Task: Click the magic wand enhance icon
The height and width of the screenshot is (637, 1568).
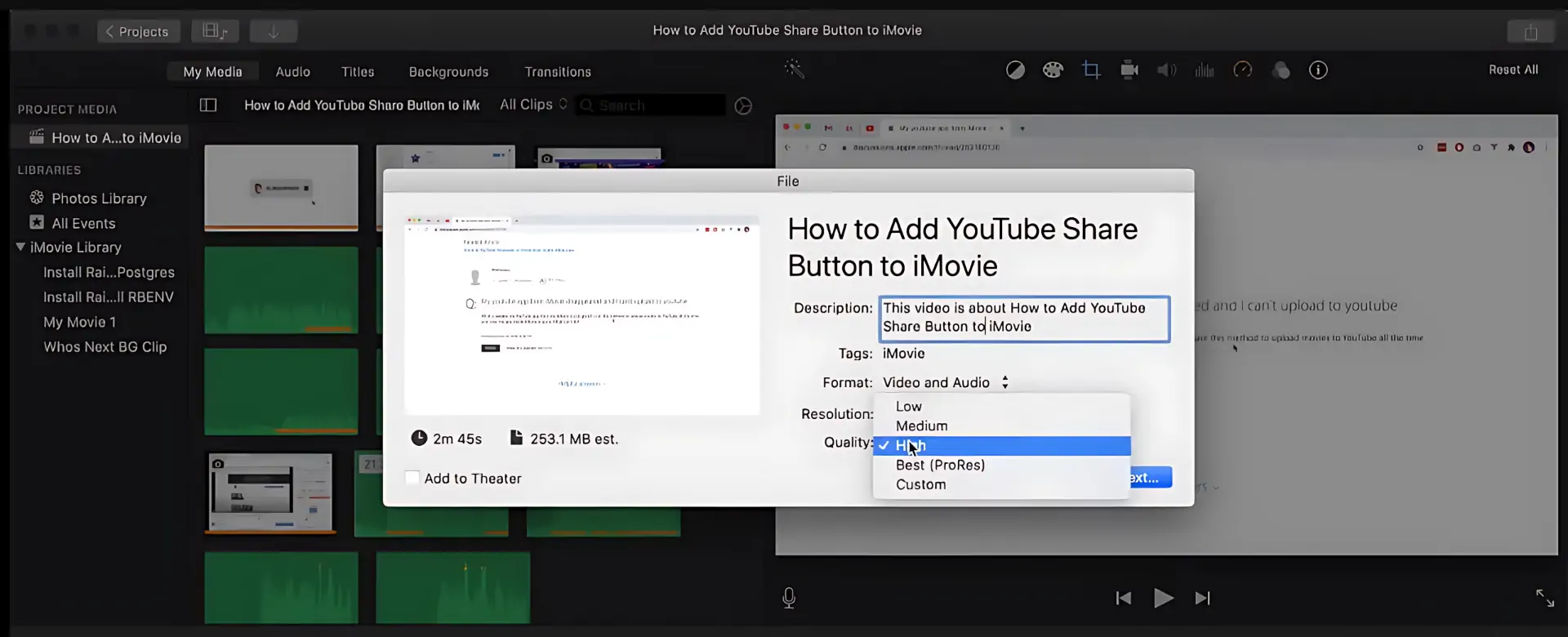Action: pyautogui.click(x=795, y=69)
